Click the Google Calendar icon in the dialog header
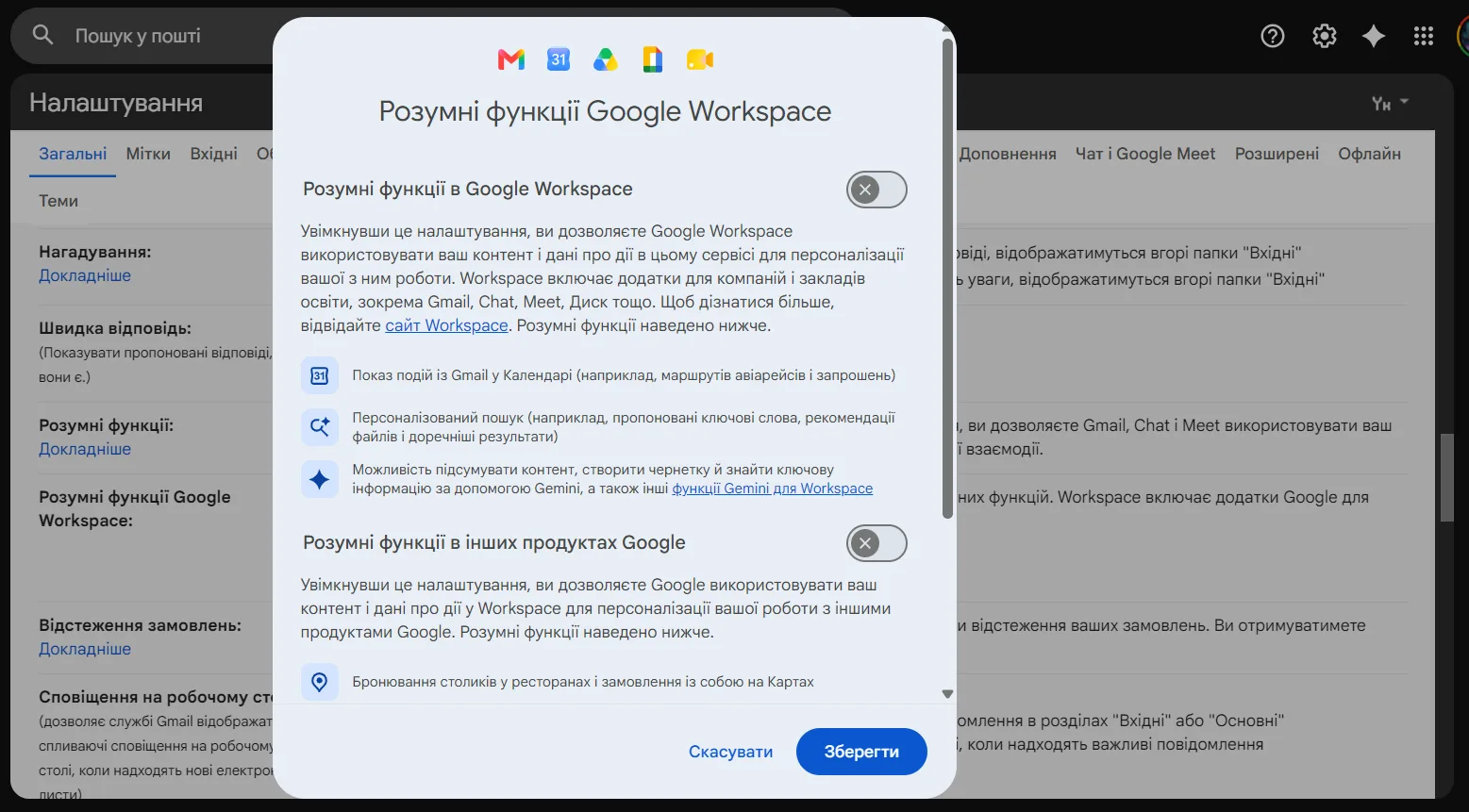1469x812 pixels. (x=559, y=59)
